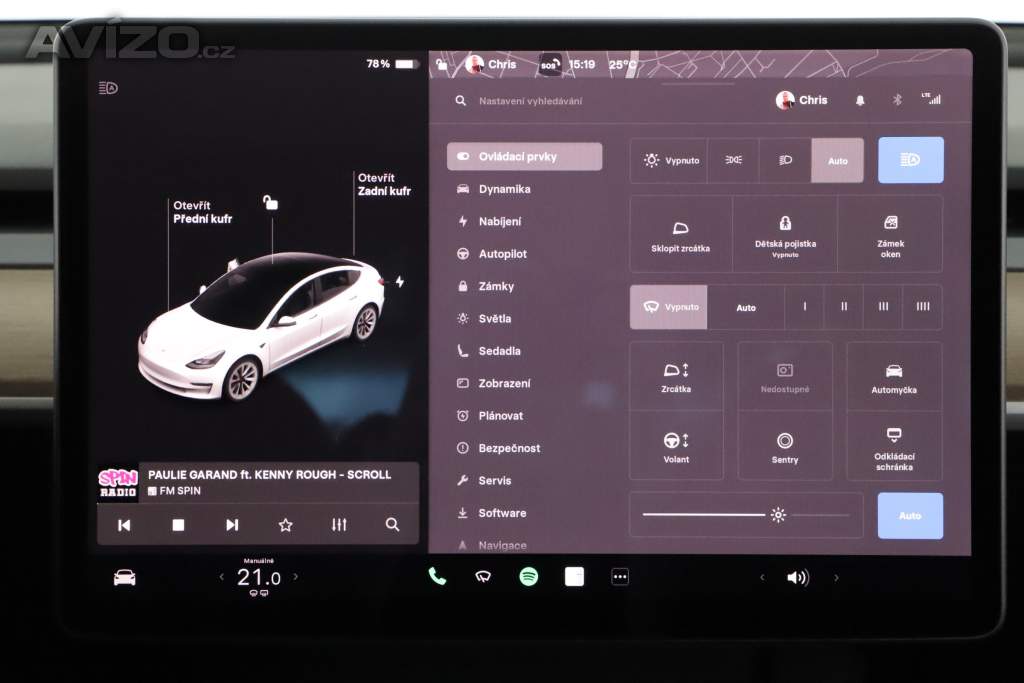This screenshot has height=683, width=1024.
Task: Select wiper speed I
Action: [x=805, y=307]
